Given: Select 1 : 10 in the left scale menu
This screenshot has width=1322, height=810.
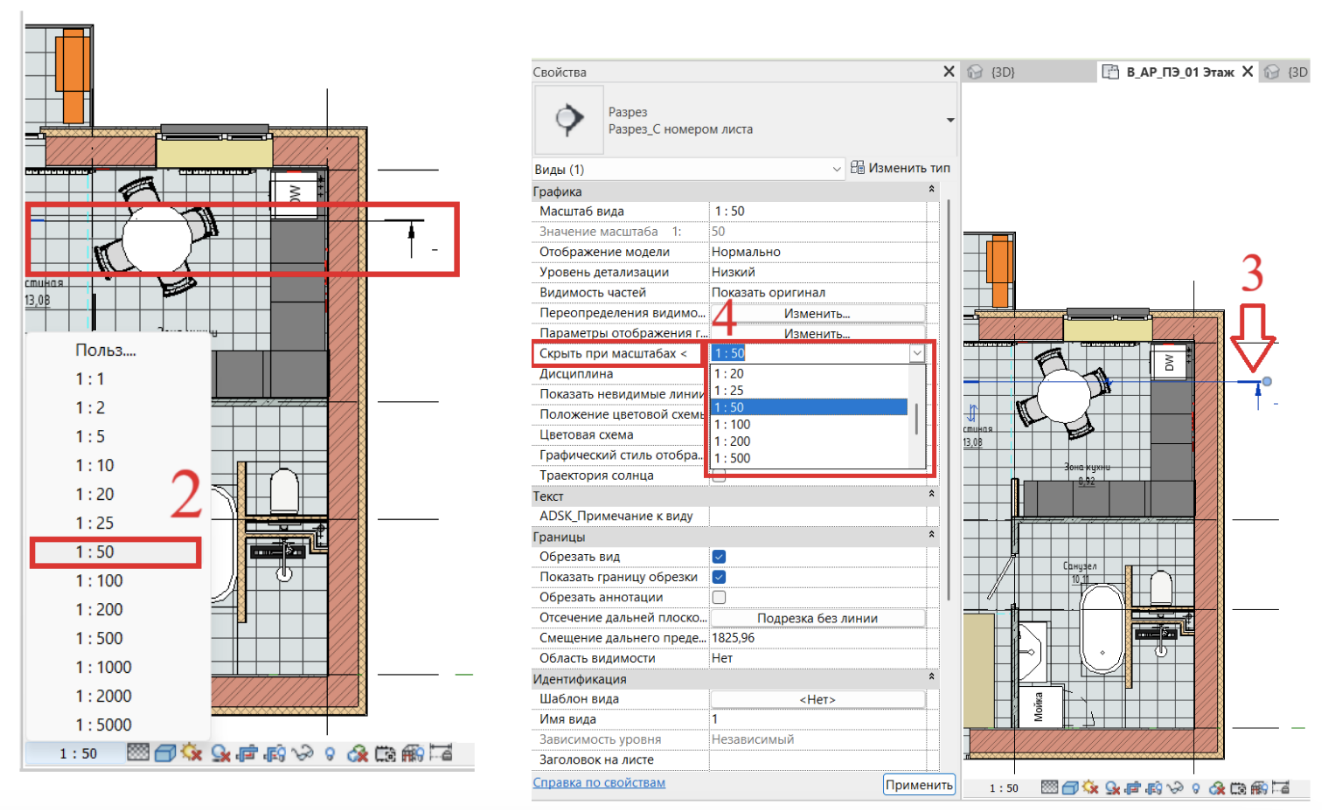Looking at the screenshot, I should pyautogui.click(x=95, y=465).
